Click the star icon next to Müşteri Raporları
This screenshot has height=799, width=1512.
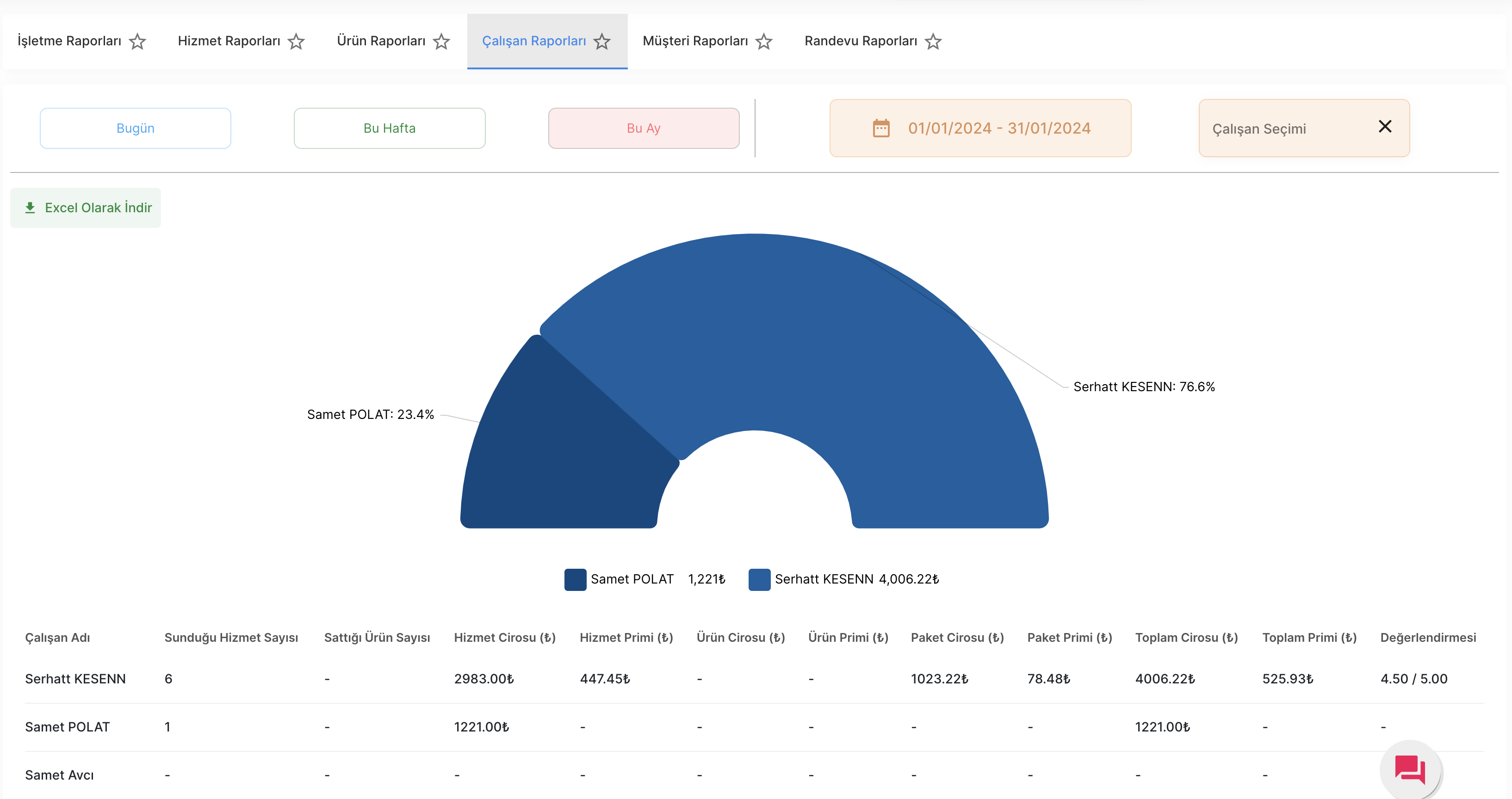[766, 41]
